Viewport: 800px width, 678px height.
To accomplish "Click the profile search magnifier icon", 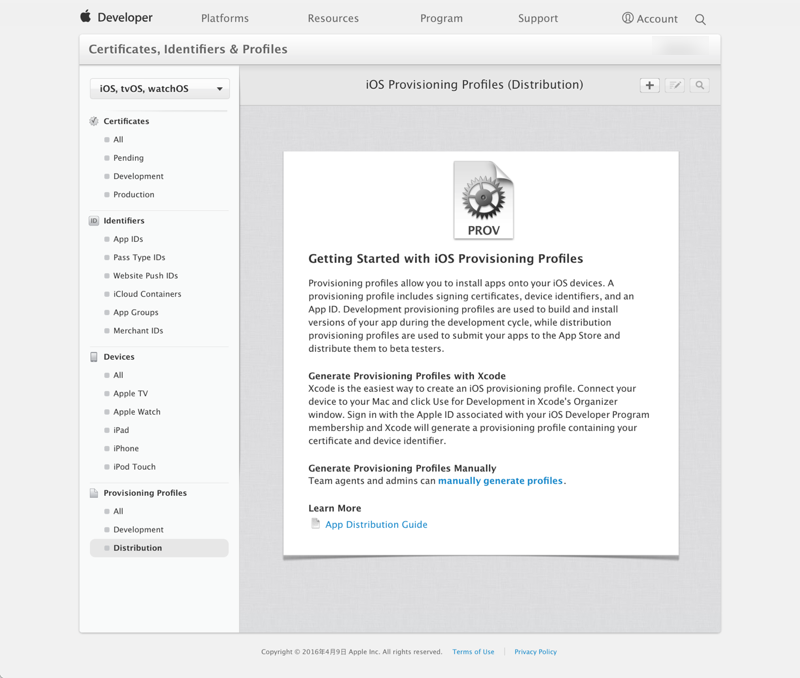I will coord(699,85).
